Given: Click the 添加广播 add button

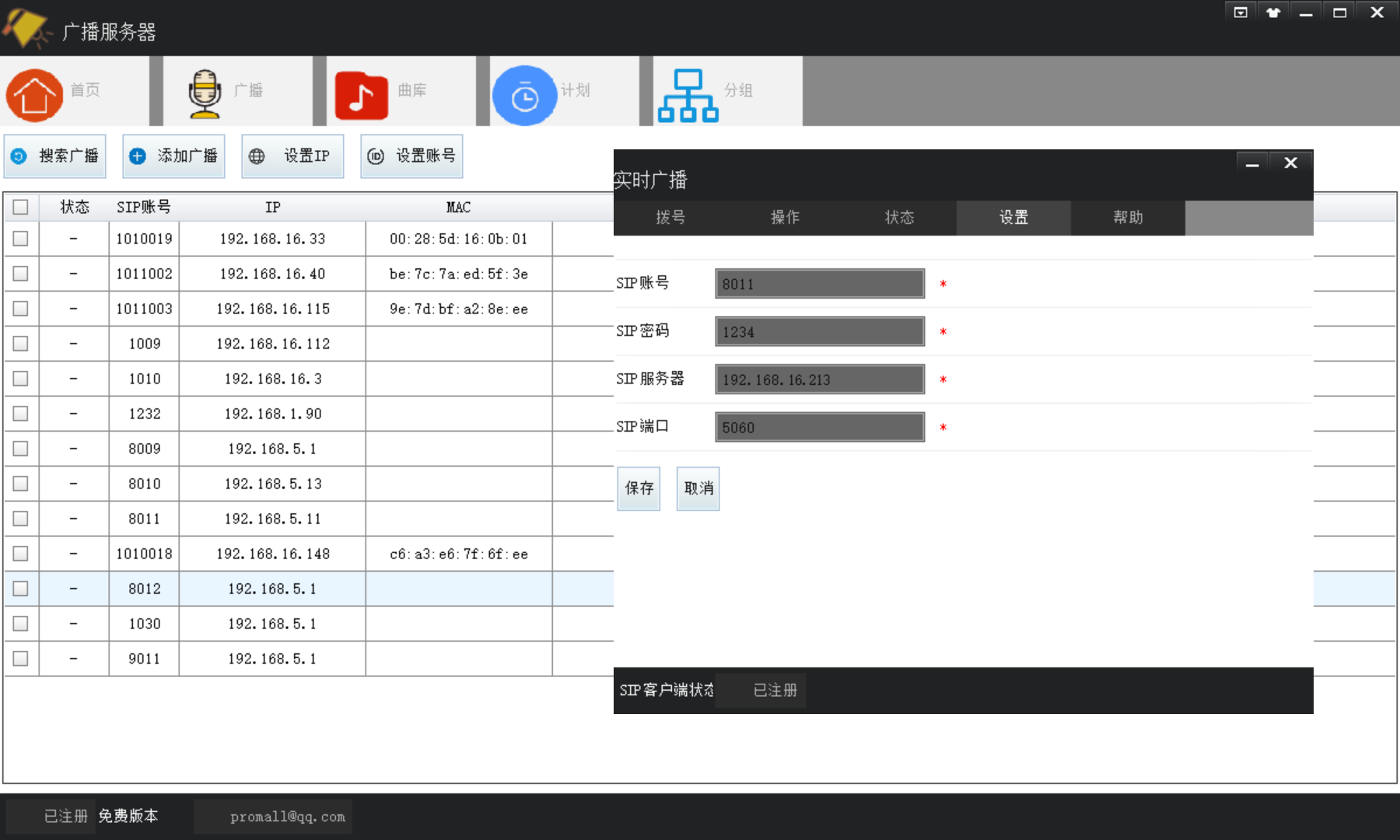Looking at the screenshot, I should tap(173, 156).
